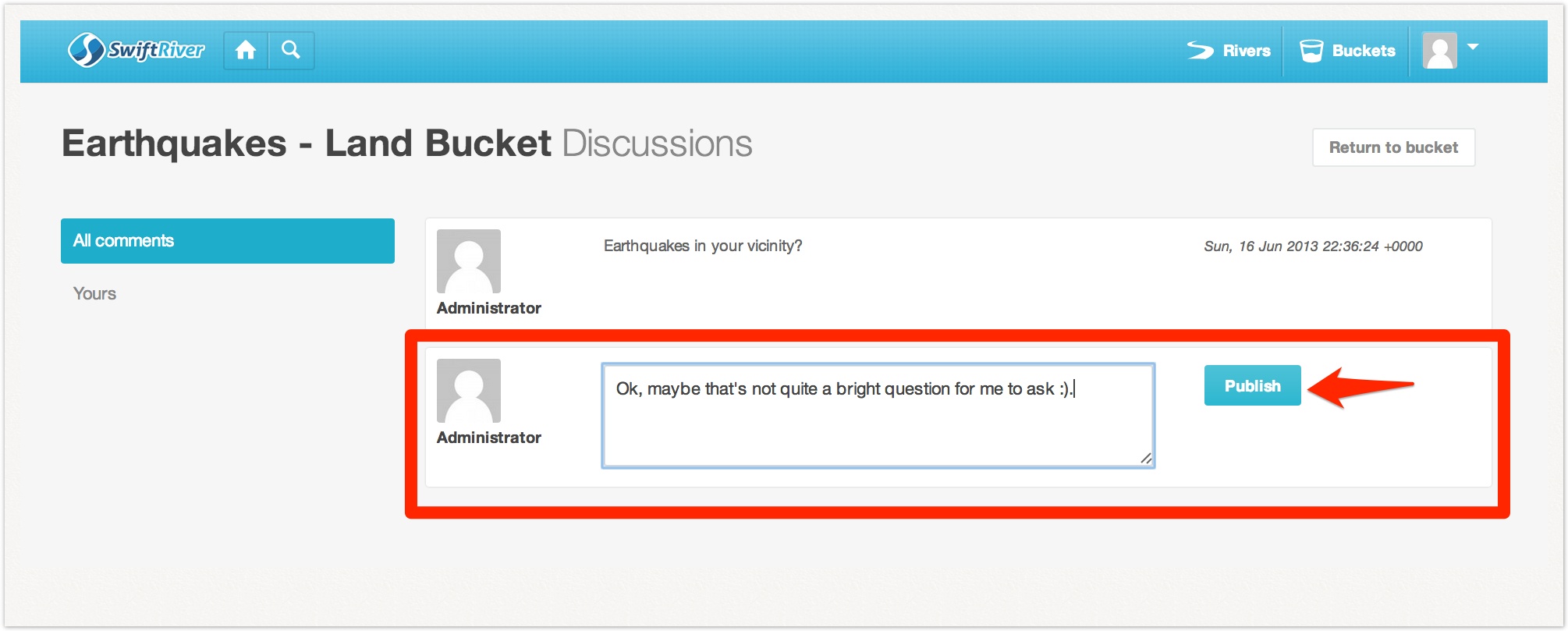1568x631 pixels.
Task: Go to the home page icon
Action: pyautogui.click(x=246, y=51)
